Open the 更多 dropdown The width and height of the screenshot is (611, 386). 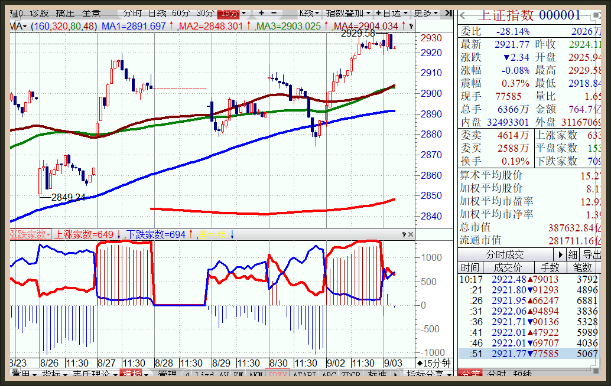pyautogui.click(x=426, y=13)
